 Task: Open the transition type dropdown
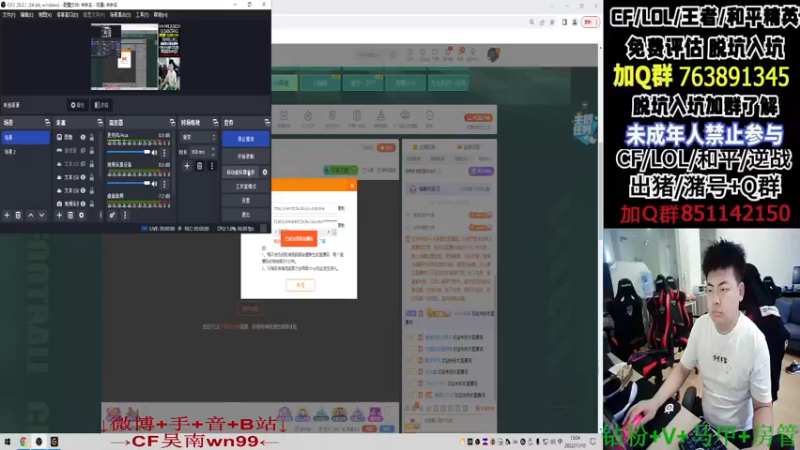[x=199, y=137]
